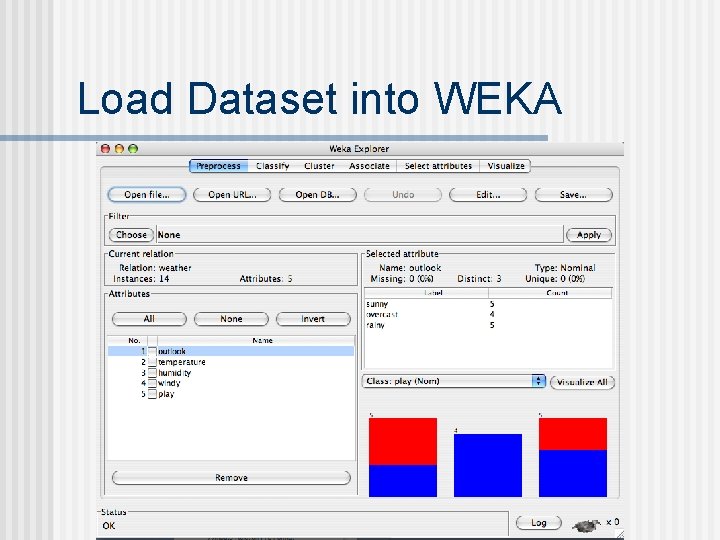The height and width of the screenshot is (540, 720).
Task: Select the windy attribute name
Action: point(169,383)
